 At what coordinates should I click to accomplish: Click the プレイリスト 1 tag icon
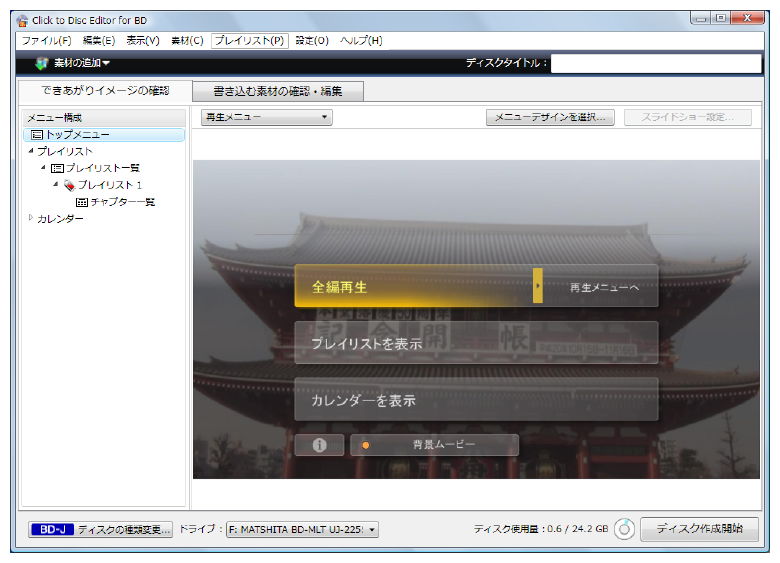69,185
